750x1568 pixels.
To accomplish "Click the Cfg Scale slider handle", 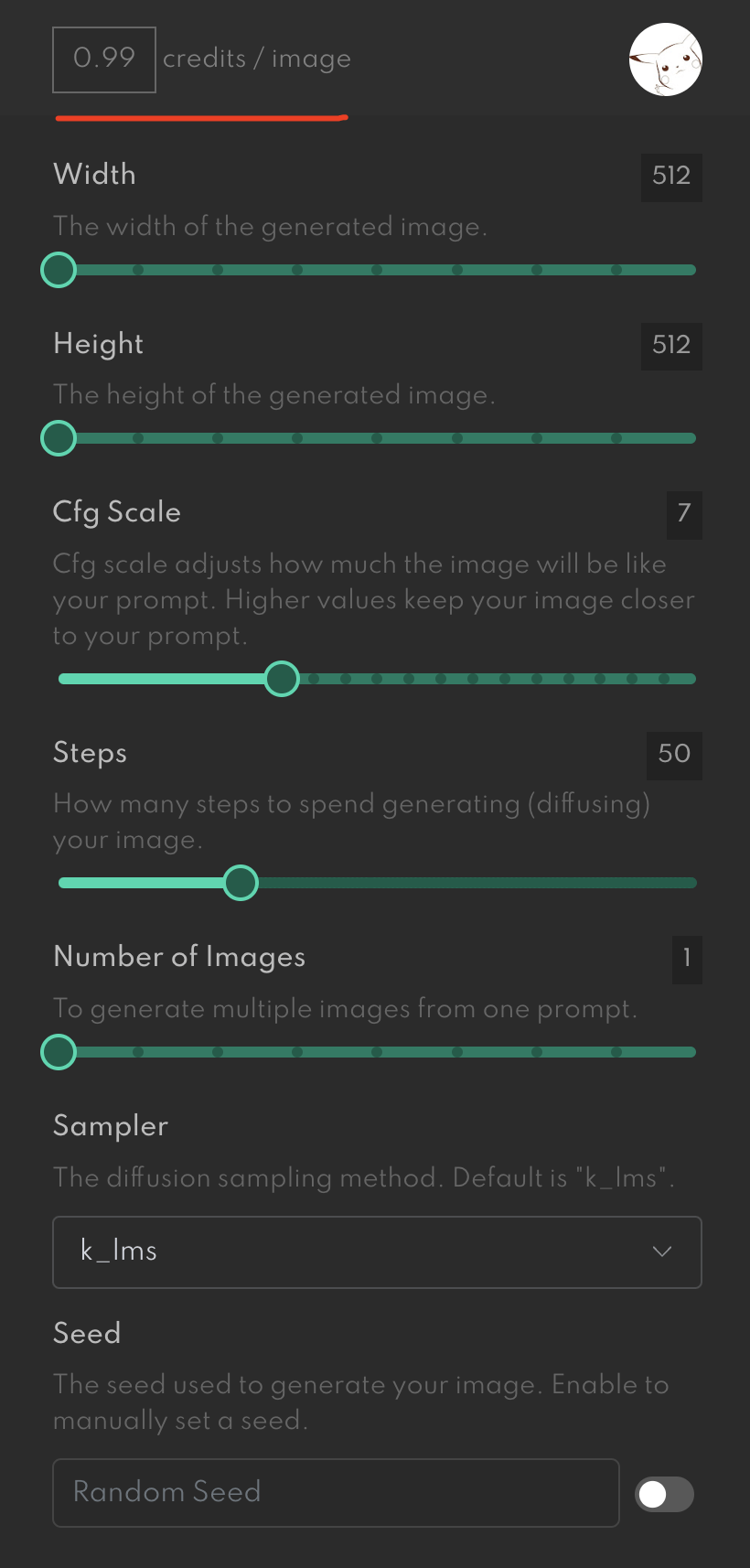I will [282, 679].
